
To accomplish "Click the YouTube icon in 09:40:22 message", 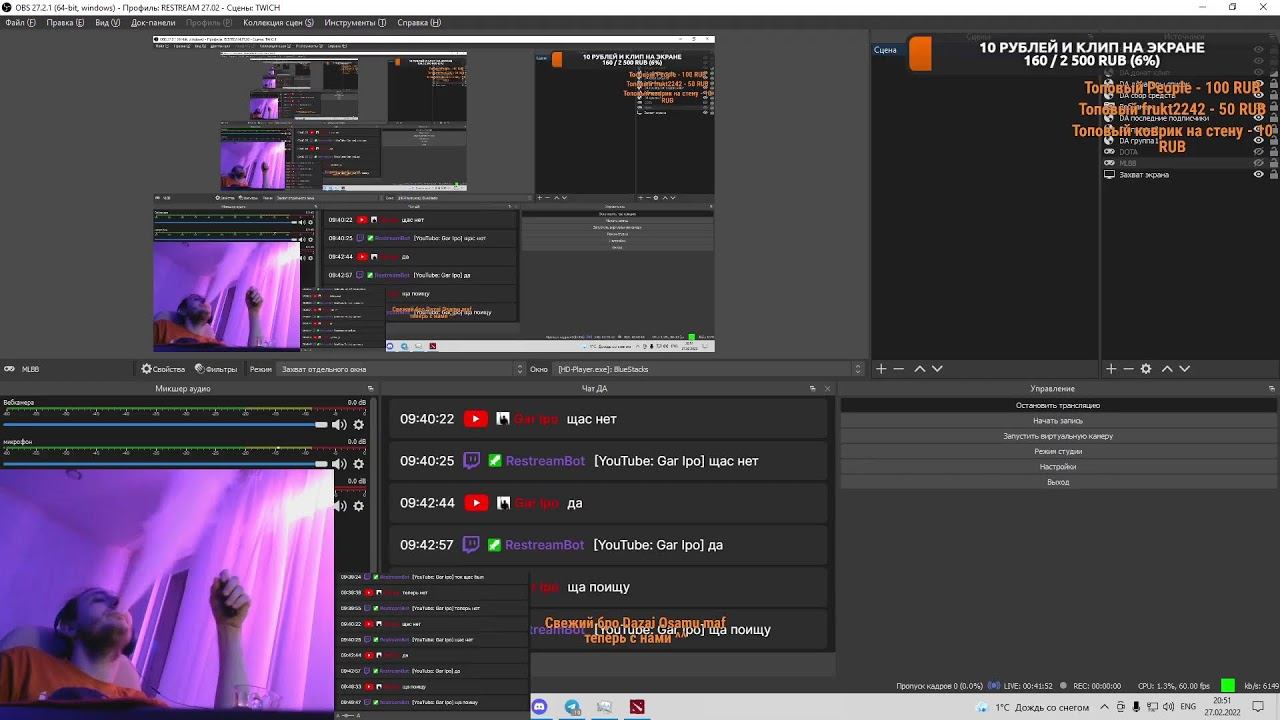I will click(476, 419).
